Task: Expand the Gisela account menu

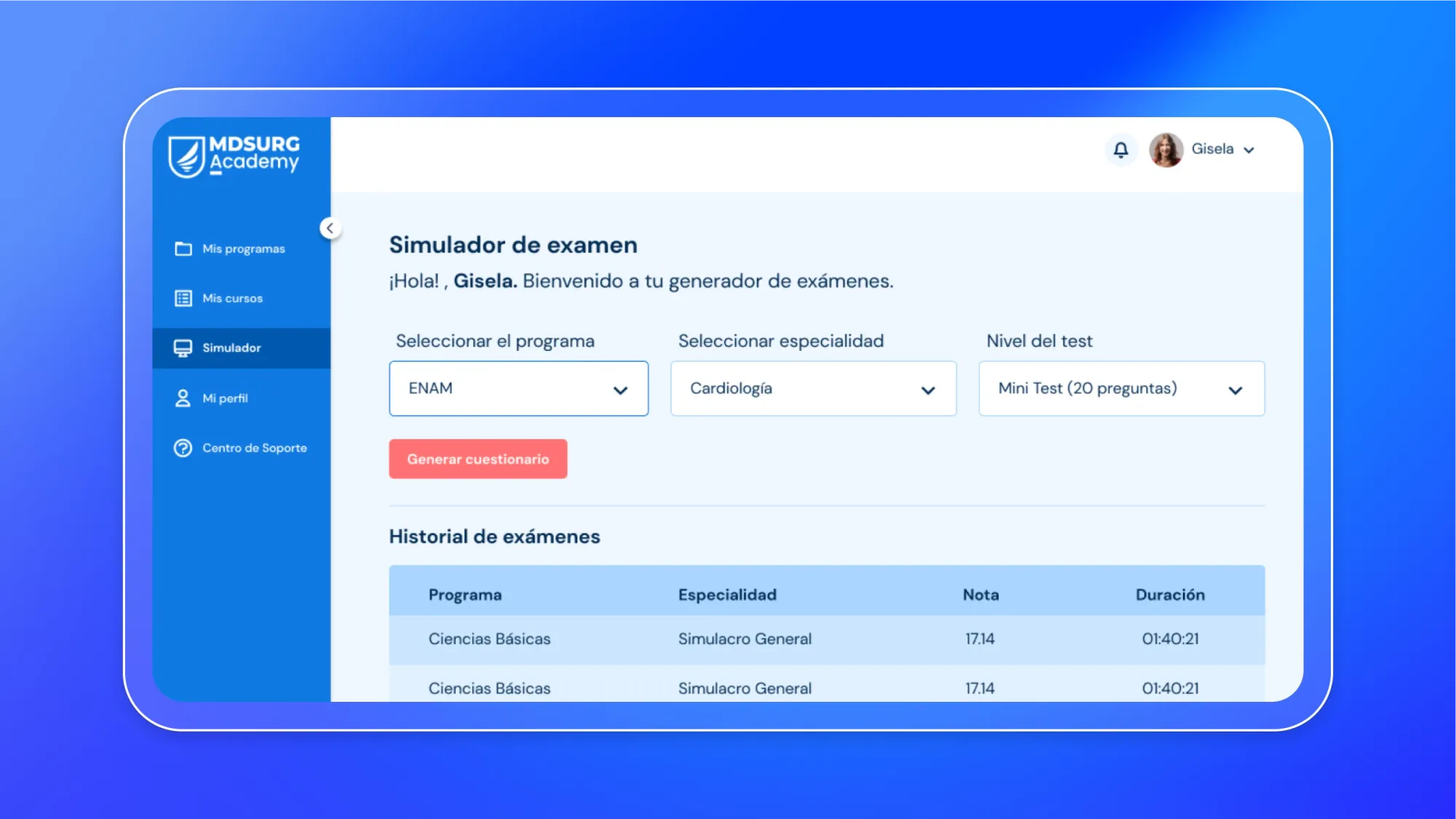Action: pos(1250,150)
